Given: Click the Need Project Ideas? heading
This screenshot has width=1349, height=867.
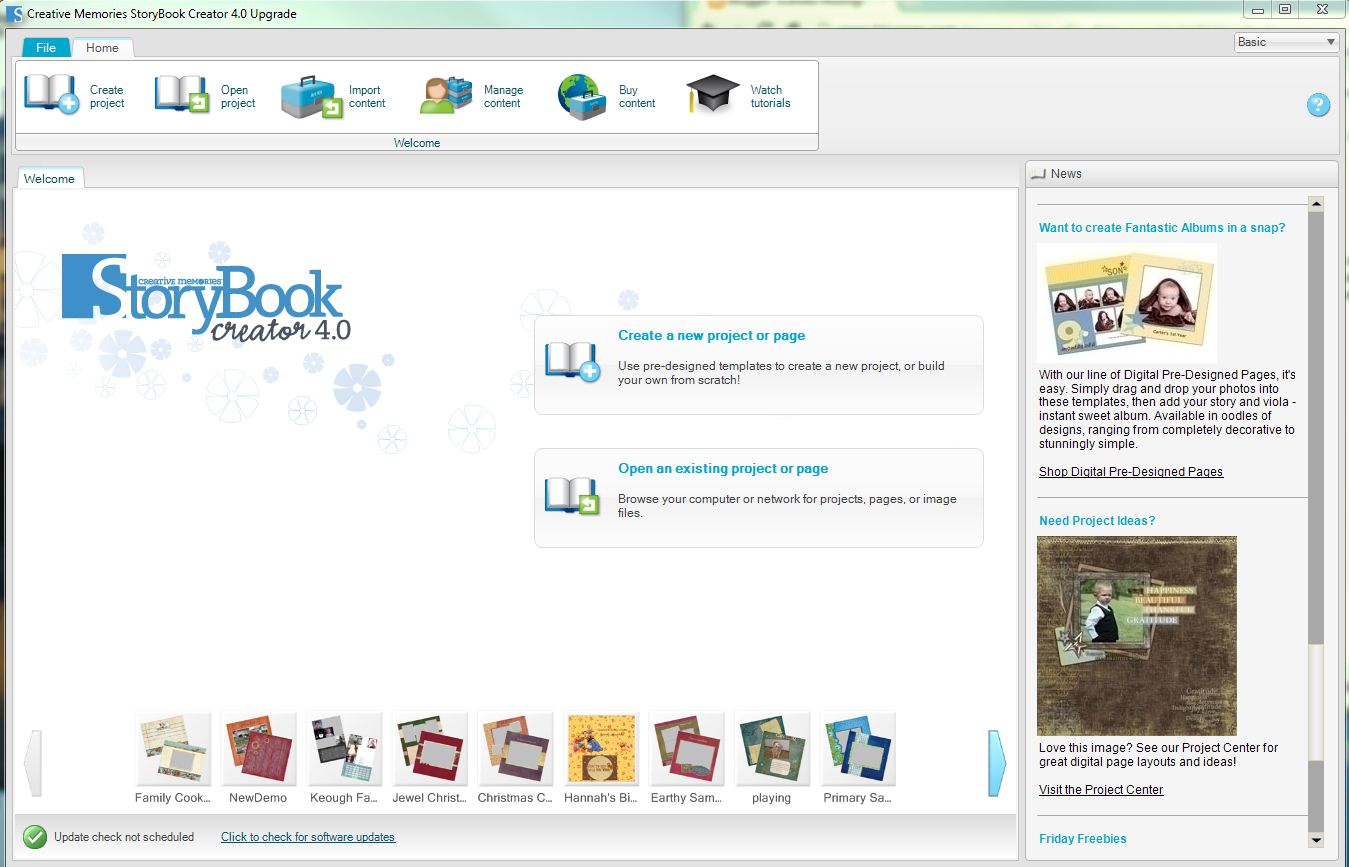Looking at the screenshot, I should [x=1097, y=521].
